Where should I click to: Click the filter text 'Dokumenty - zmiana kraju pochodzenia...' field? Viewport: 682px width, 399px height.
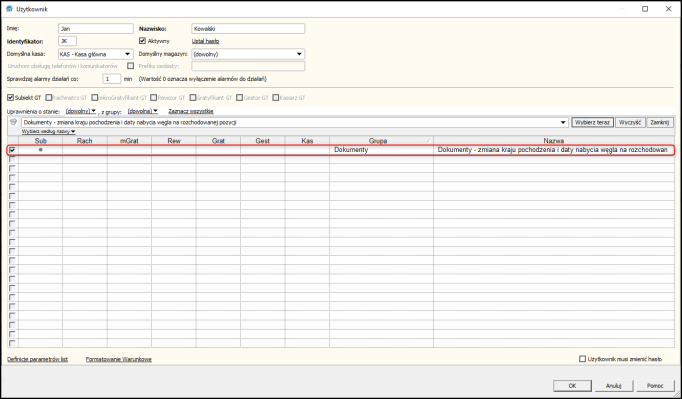(291, 123)
